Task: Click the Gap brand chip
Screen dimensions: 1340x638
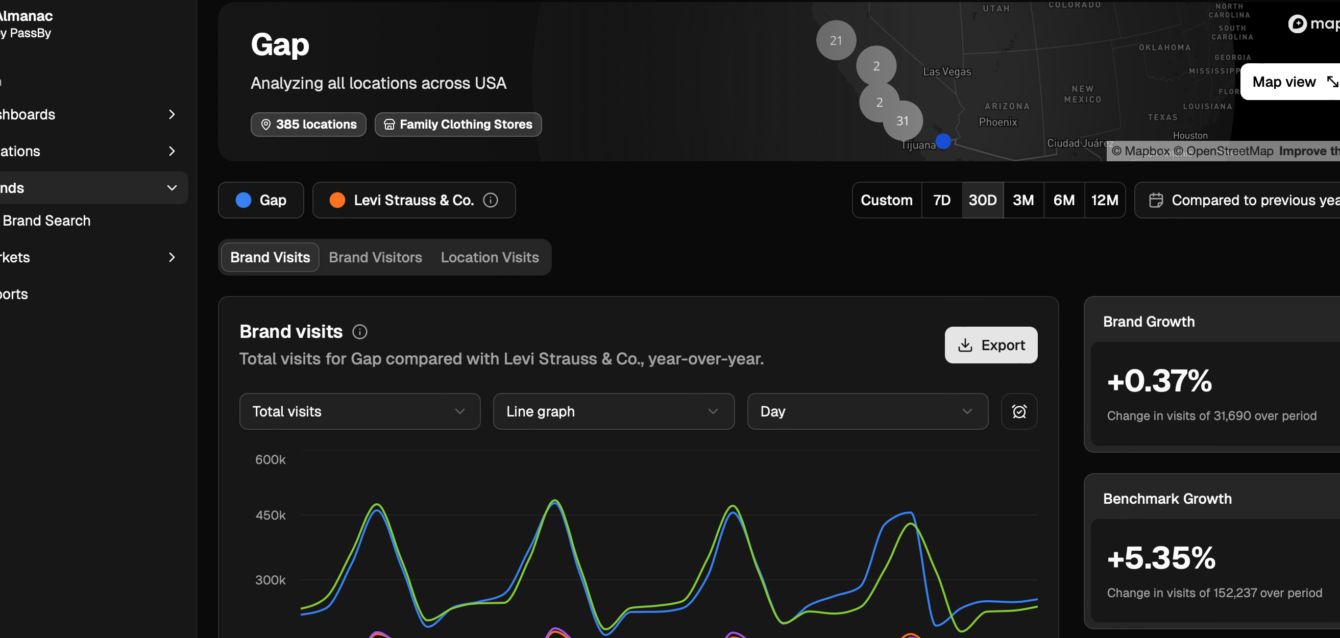Action: tap(262, 200)
